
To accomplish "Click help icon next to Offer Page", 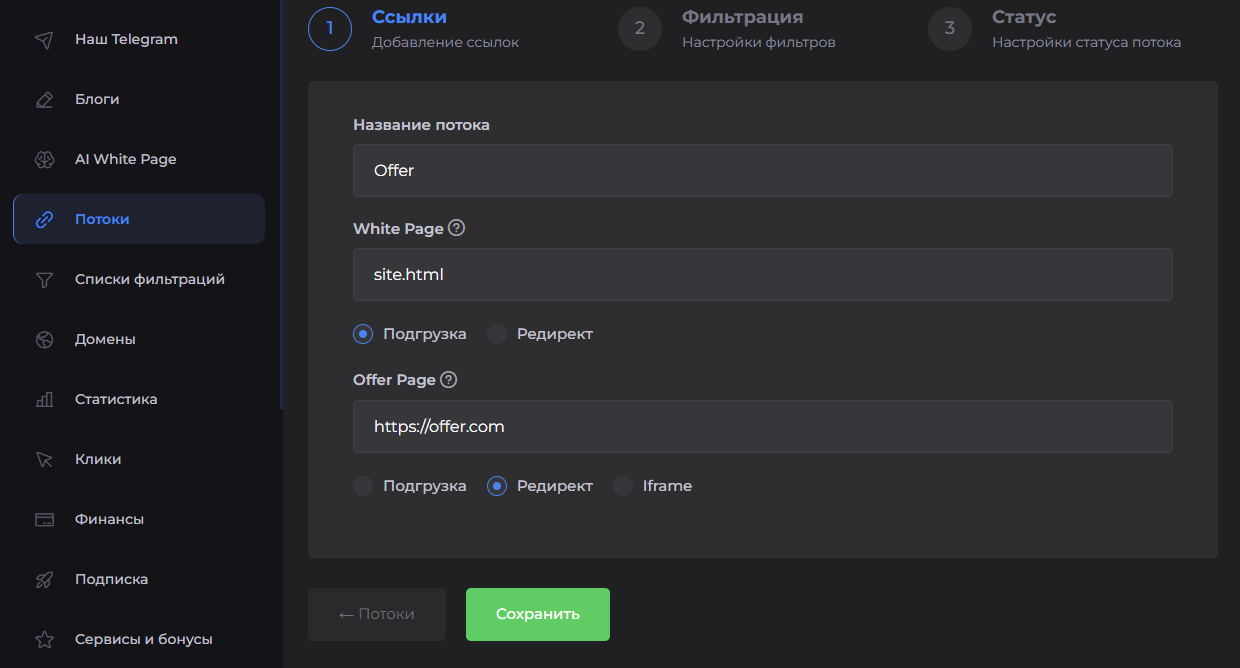I will [449, 380].
